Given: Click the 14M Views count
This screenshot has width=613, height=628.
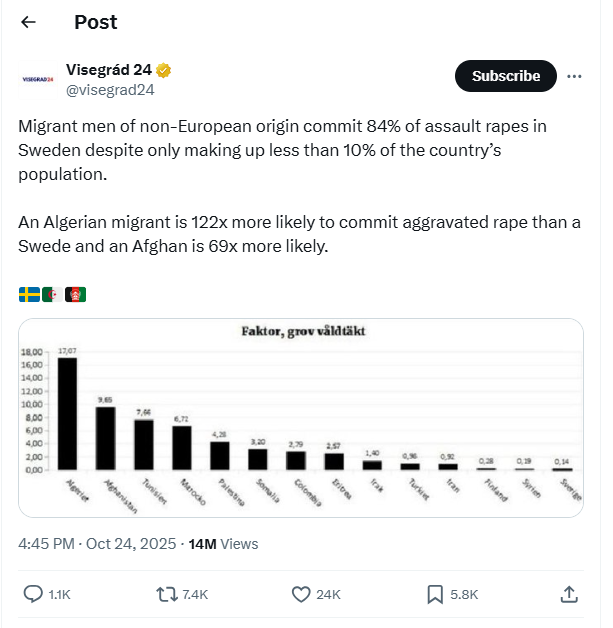Looking at the screenshot, I should pyautogui.click(x=223, y=544).
